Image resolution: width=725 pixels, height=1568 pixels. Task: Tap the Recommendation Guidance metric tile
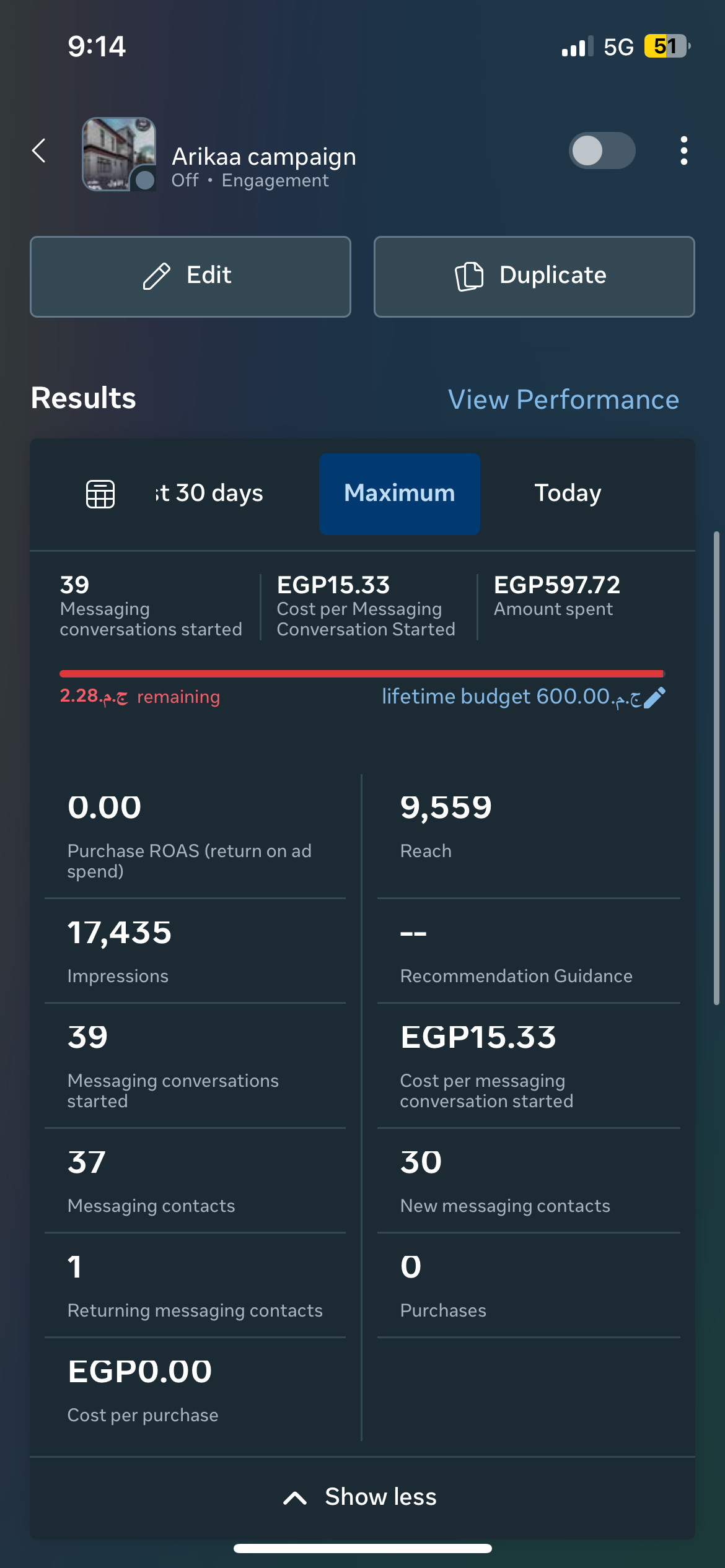pyautogui.click(x=529, y=951)
